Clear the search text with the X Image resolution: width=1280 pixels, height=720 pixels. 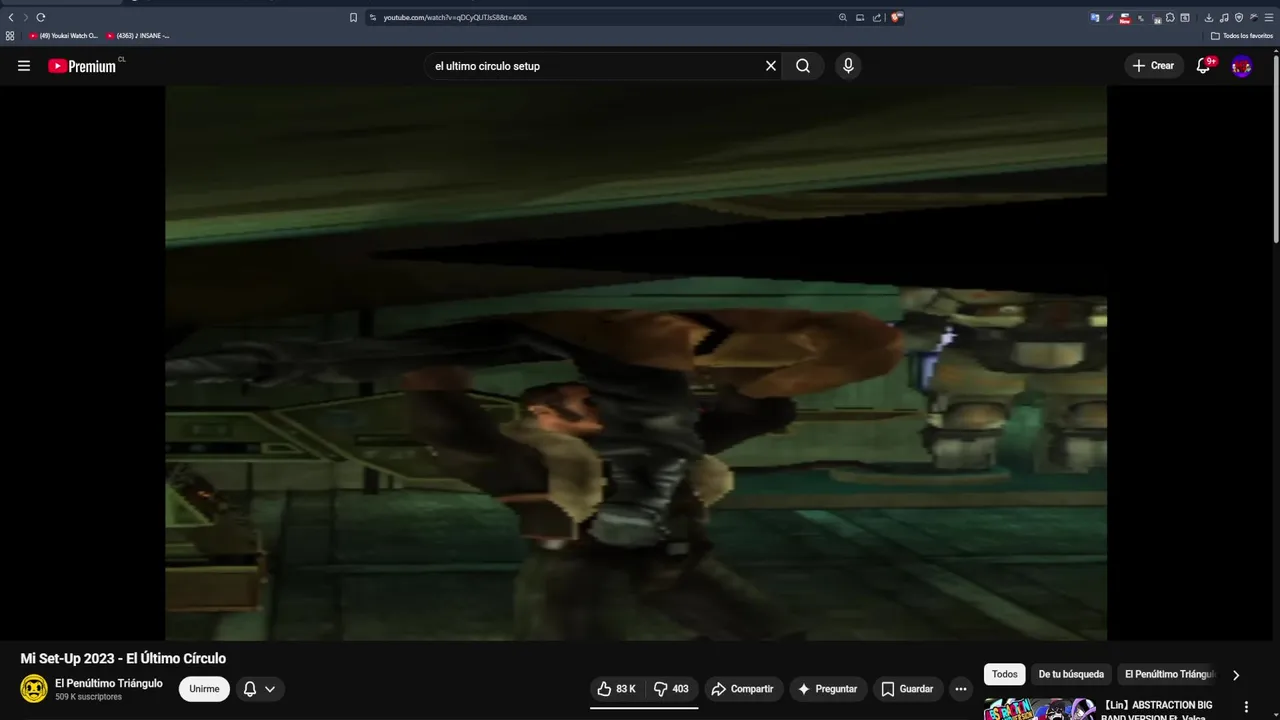771,66
